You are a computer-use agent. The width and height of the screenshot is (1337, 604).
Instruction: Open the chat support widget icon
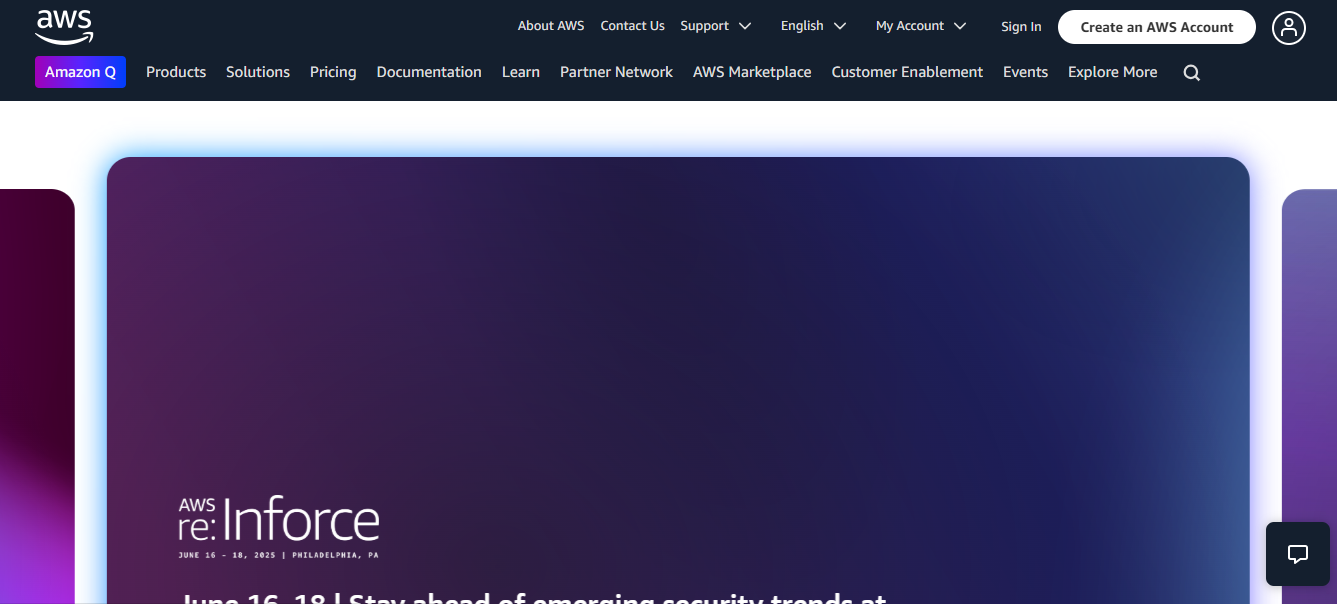1298,554
